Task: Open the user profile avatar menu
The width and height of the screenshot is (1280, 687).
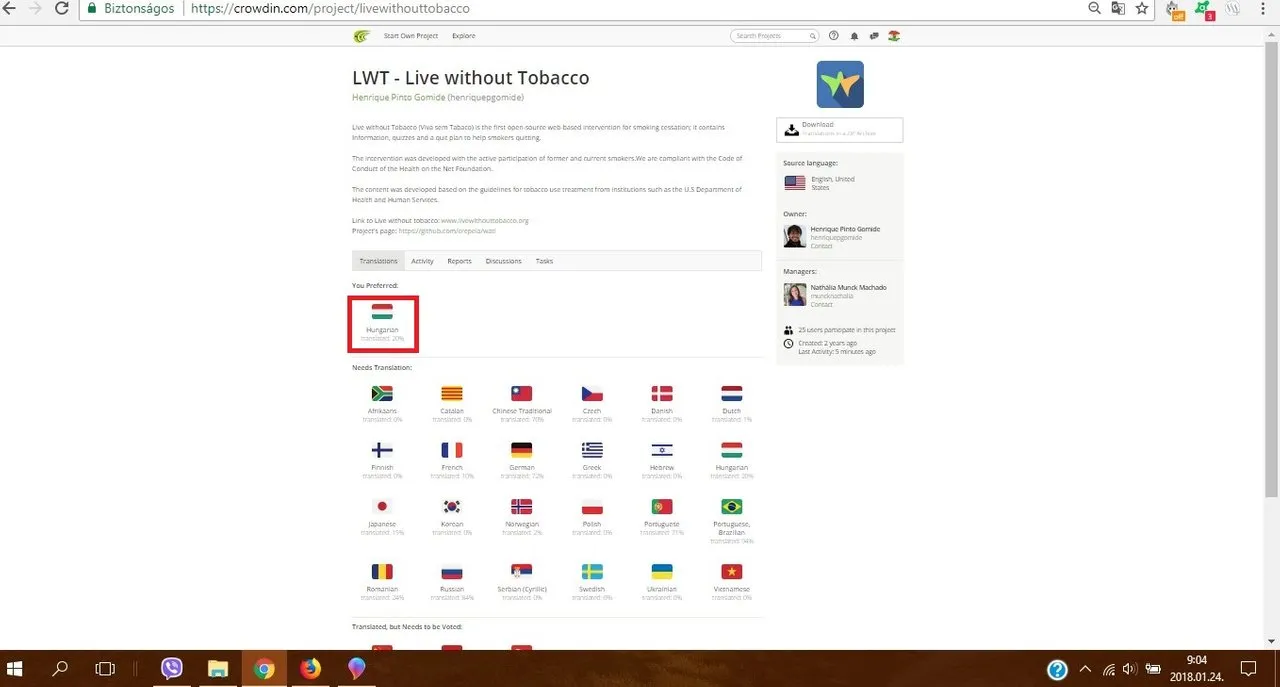Action: 894,36
